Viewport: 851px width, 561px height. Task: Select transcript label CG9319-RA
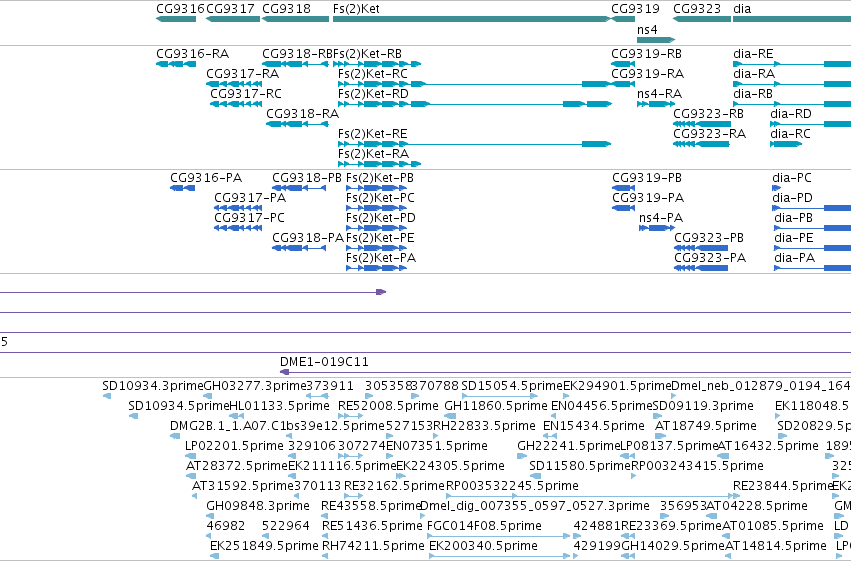(x=647, y=74)
